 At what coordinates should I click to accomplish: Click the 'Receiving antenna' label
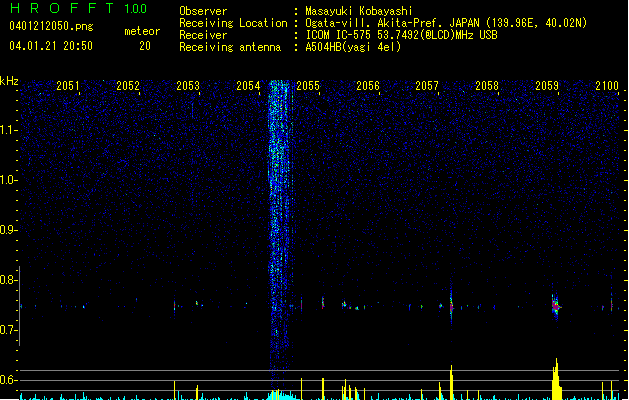[x=230, y=47]
